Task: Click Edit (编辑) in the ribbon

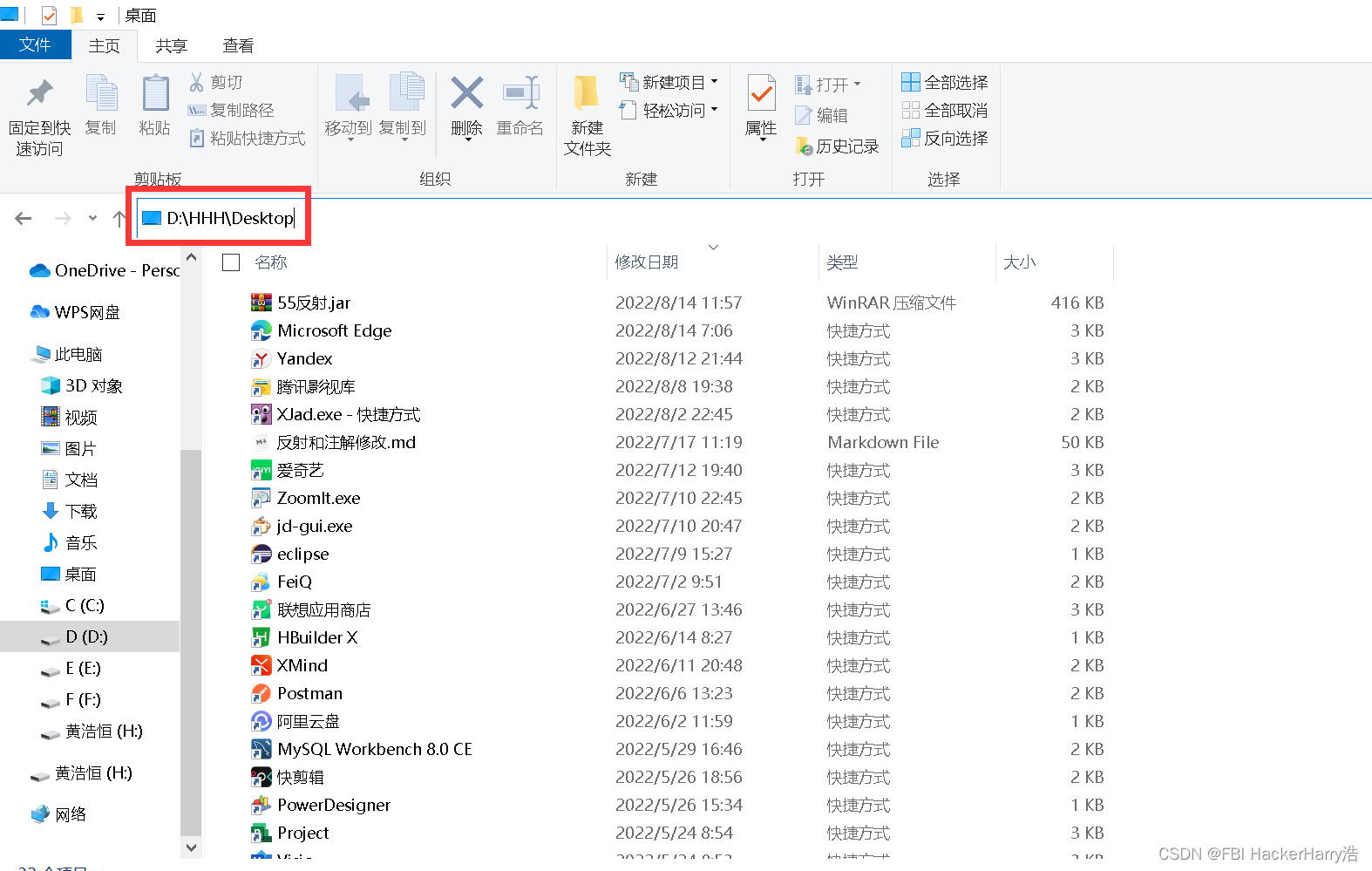Action: 821,115
